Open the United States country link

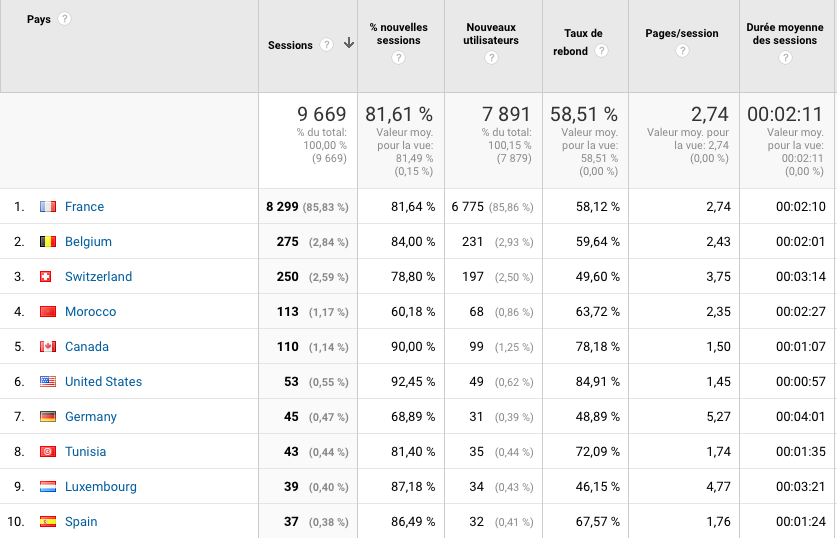104,382
